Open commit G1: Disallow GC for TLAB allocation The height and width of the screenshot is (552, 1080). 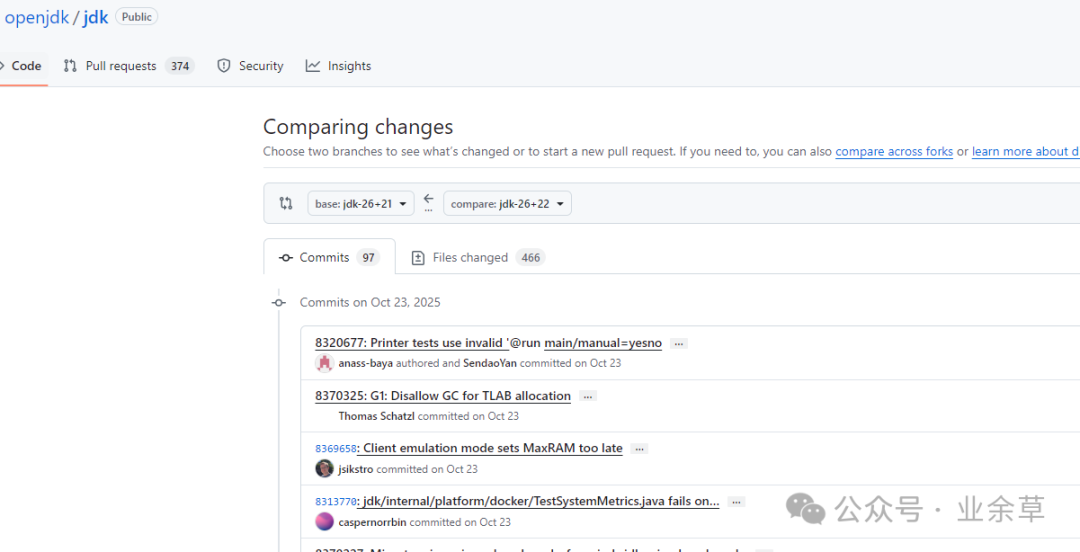(x=442, y=396)
